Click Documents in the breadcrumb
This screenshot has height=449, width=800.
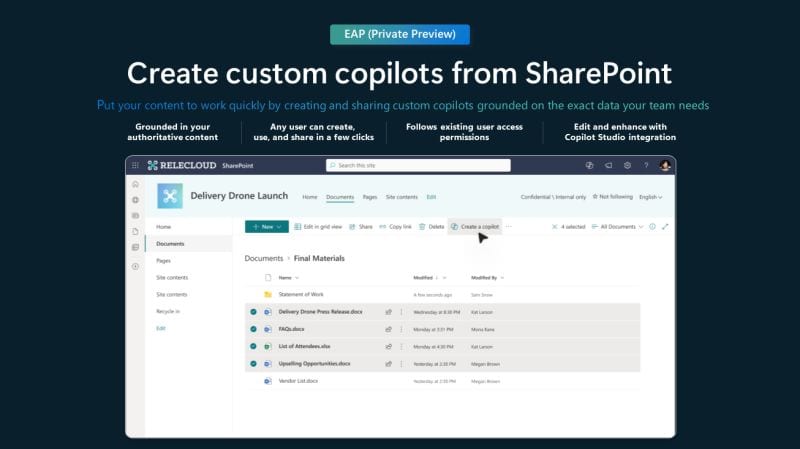coord(263,258)
